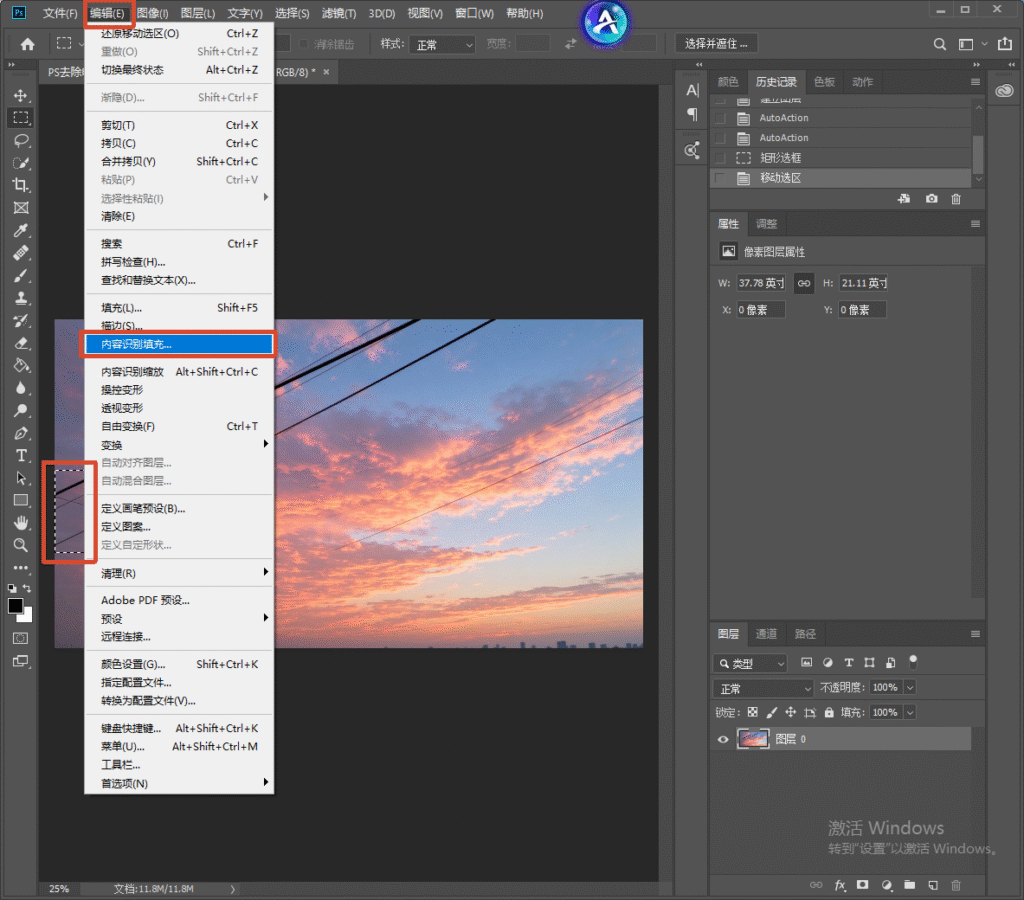Toggle the lock position button
Image resolution: width=1024 pixels, height=900 pixels.
pos(791,713)
